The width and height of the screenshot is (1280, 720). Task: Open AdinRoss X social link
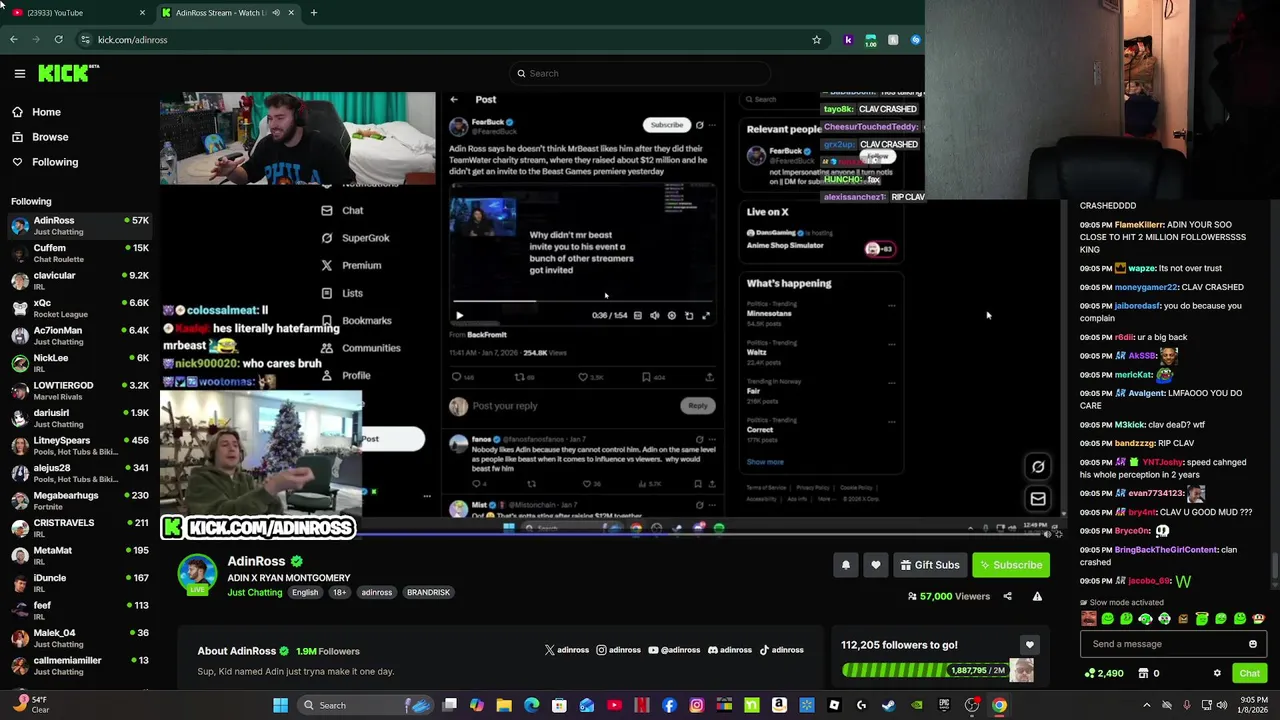[566, 650]
